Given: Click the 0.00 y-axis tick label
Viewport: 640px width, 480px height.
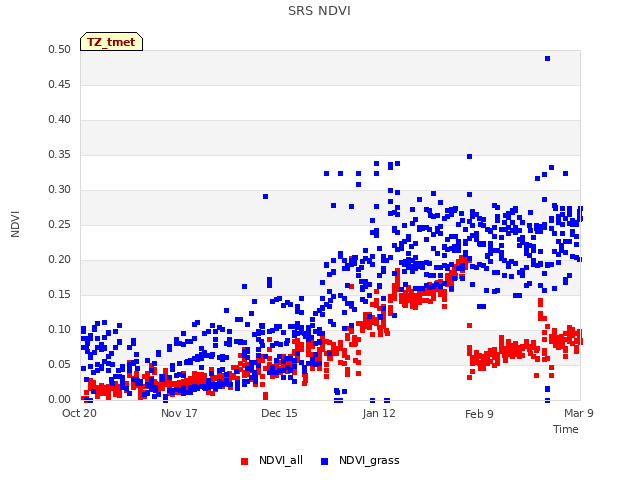Looking at the screenshot, I should click(x=59, y=400).
